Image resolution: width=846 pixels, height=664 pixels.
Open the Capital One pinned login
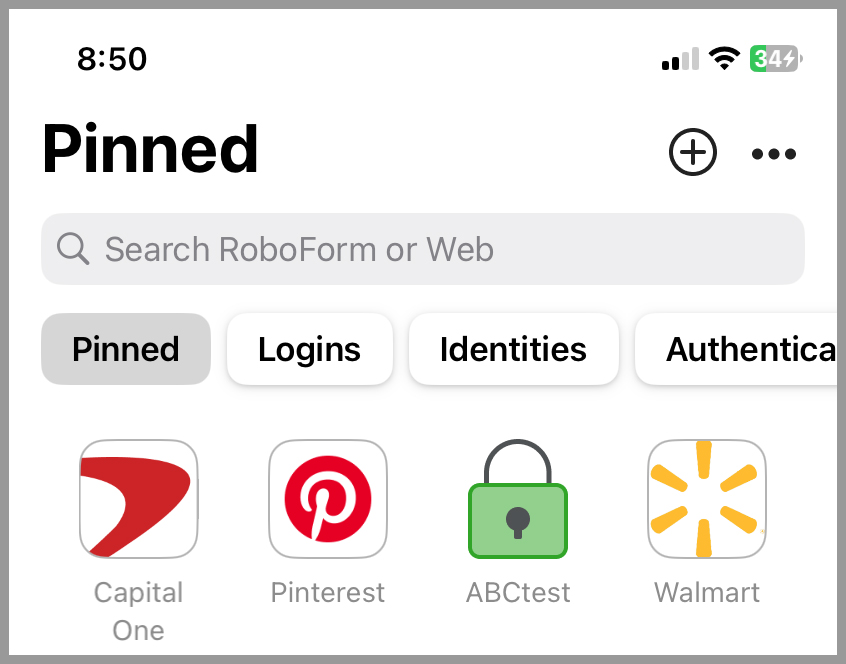point(139,499)
